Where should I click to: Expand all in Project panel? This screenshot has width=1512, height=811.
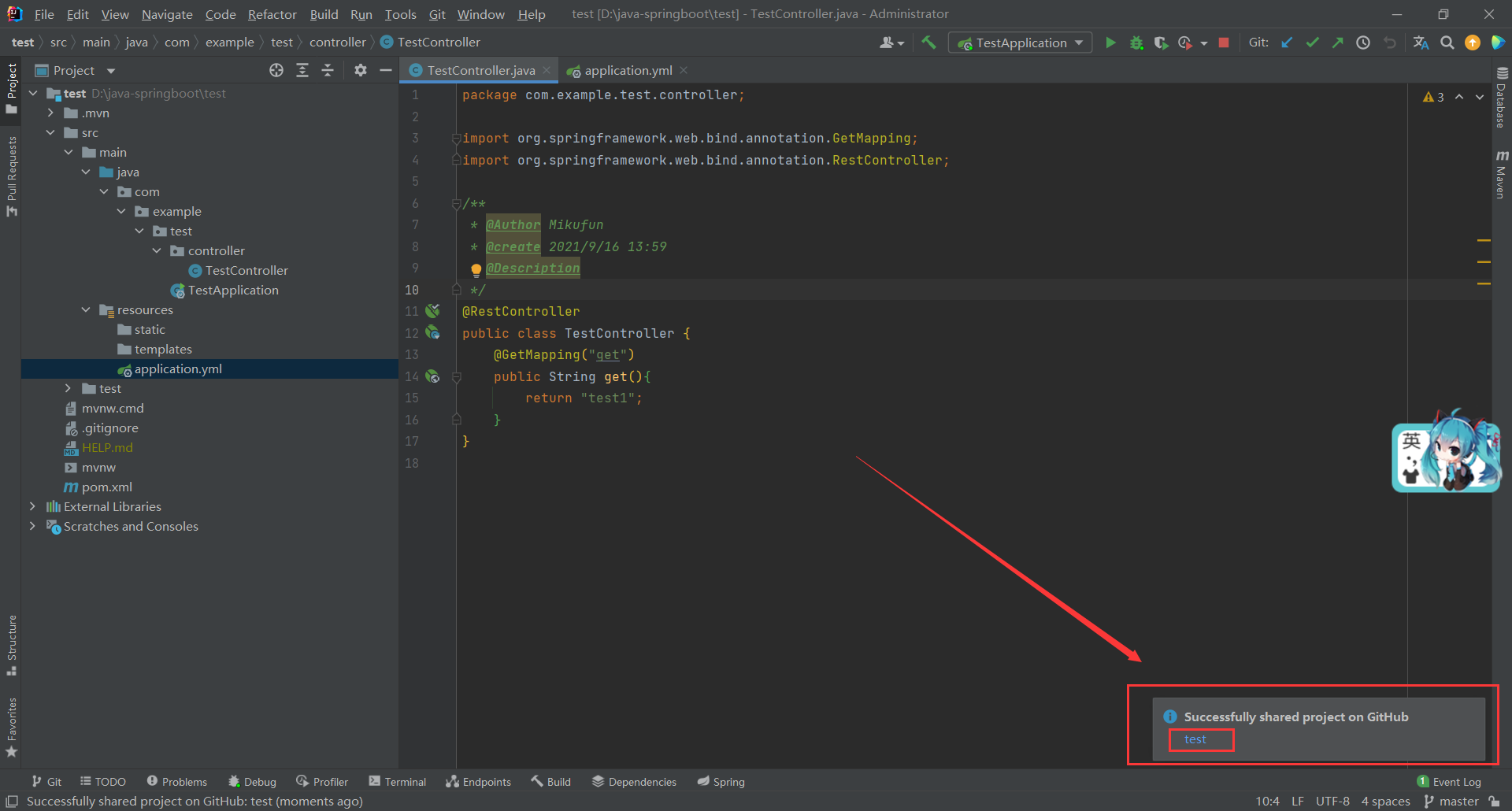point(302,70)
